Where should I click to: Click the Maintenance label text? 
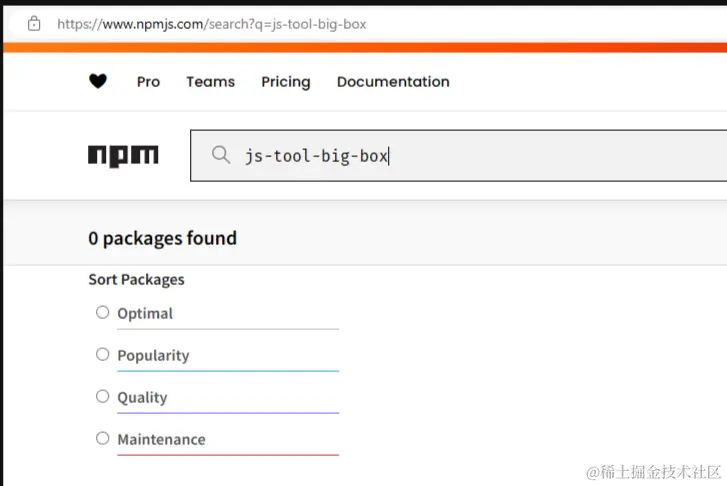click(161, 439)
